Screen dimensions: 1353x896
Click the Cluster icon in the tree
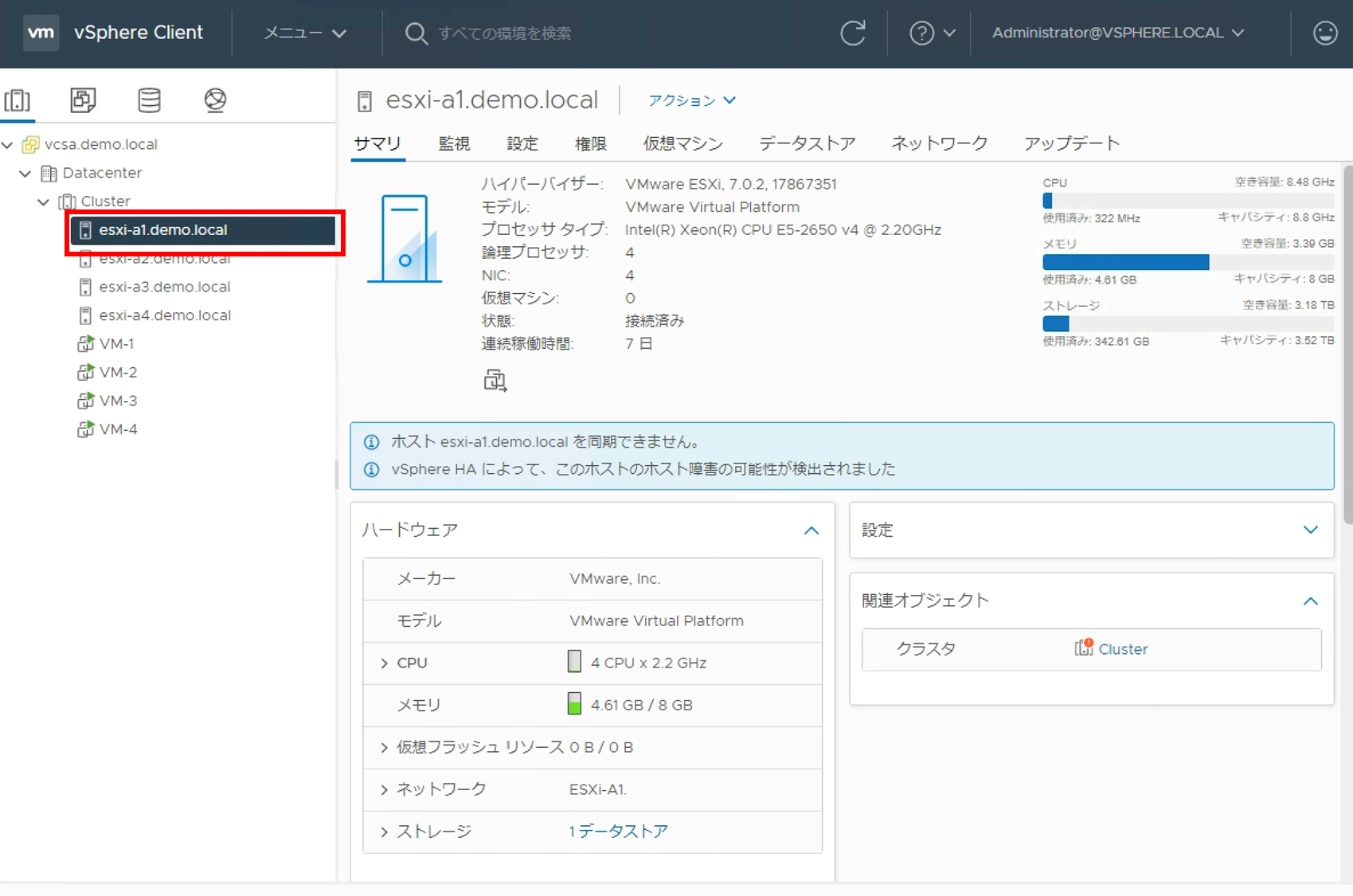click(68, 202)
